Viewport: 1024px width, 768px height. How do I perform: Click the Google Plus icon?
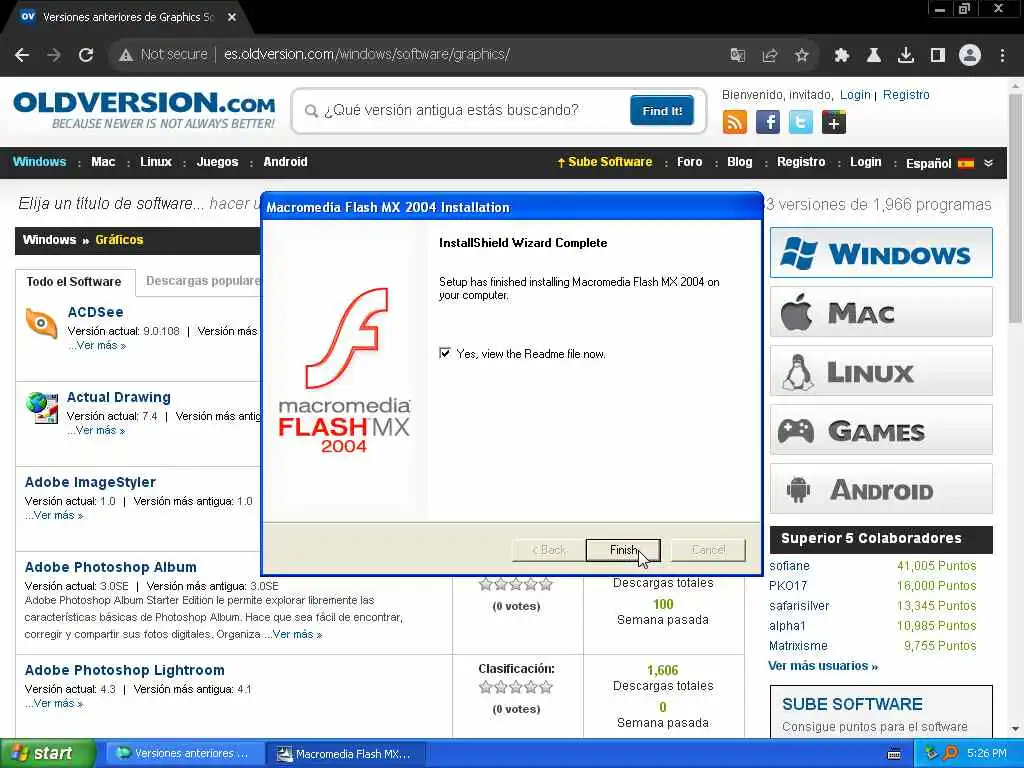point(834,122)
